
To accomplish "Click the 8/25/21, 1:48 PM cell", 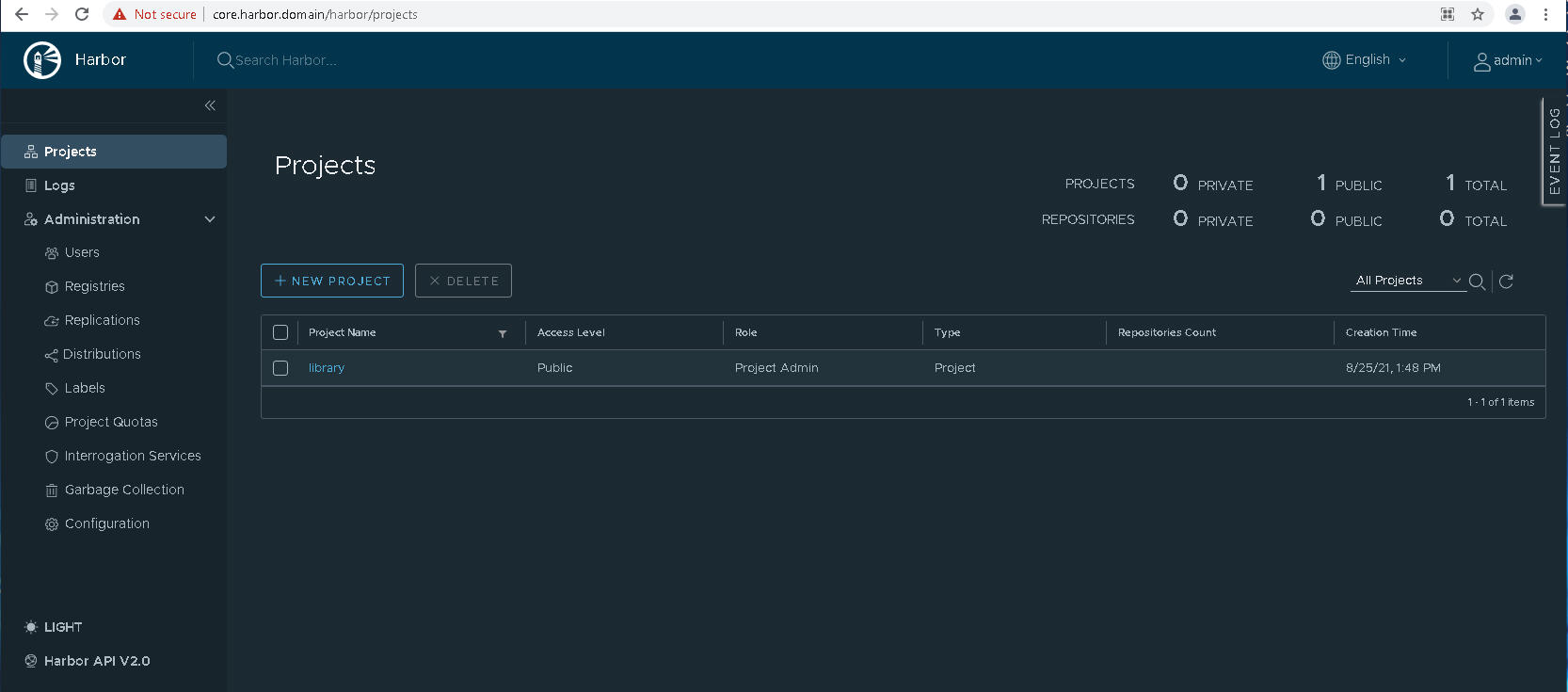I will pos(1393,368).
